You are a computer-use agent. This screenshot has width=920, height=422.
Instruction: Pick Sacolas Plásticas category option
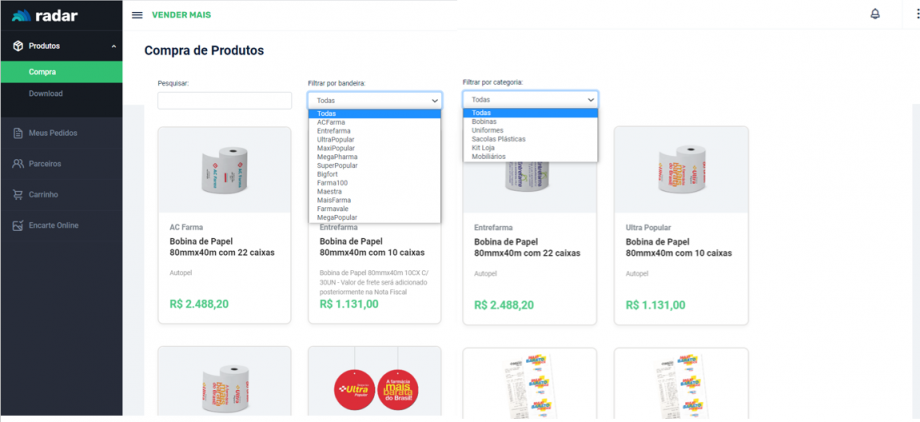pyautogui.click(x=498, y=139)
